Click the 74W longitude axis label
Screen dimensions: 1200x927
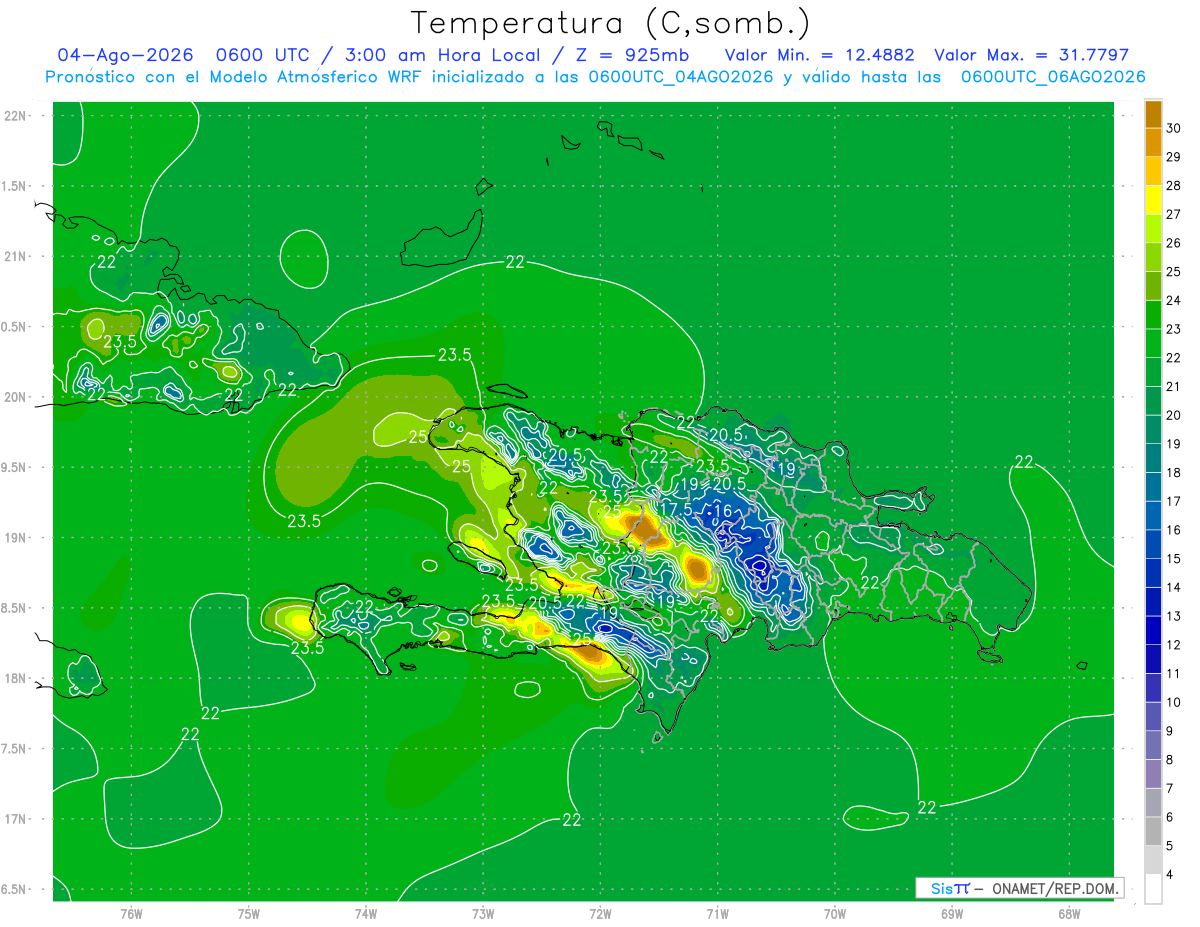click(365, 913)
